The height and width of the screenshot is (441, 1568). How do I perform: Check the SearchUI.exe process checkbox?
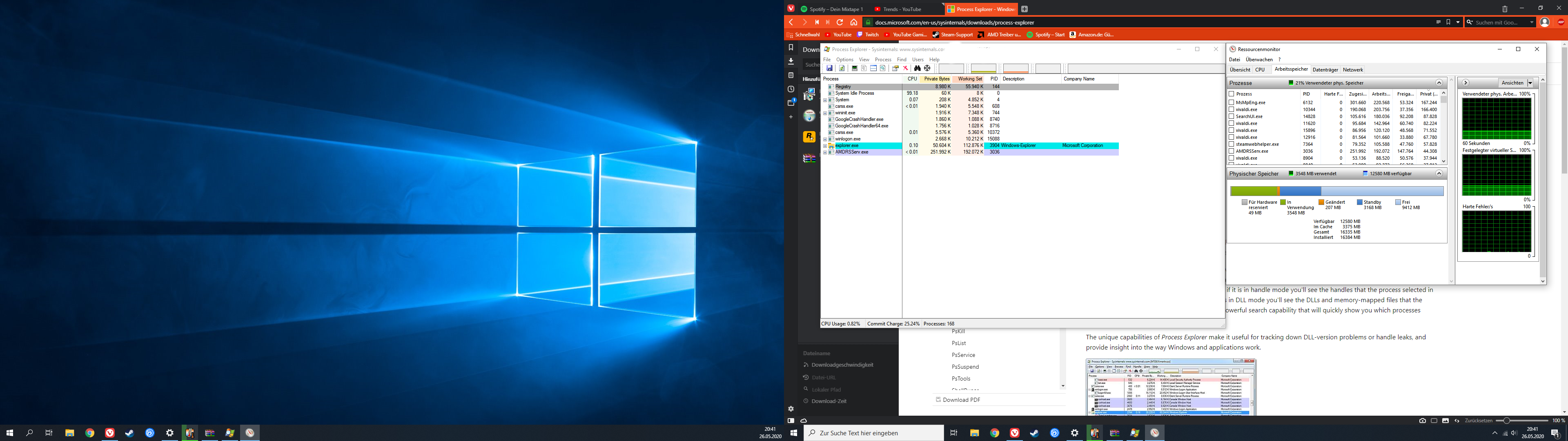(1232, 116)
